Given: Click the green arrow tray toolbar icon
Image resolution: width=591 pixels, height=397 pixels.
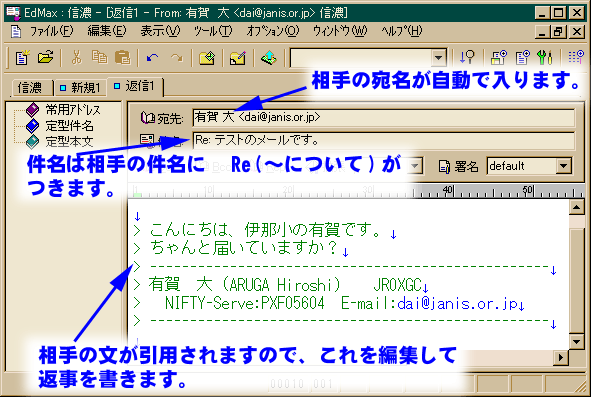Looking at the screenshot, I should 269,58.
